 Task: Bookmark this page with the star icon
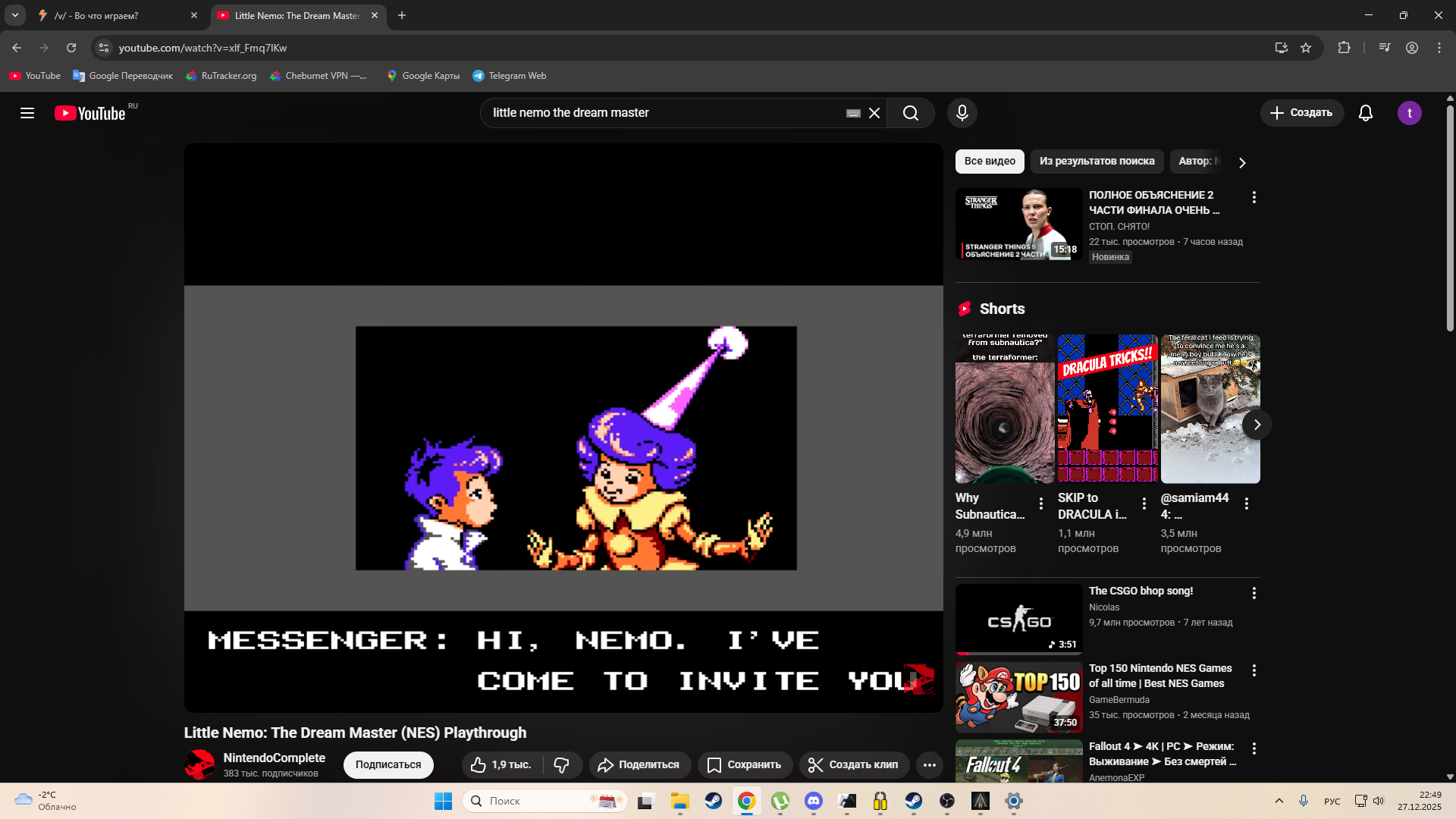[x=1306, y=48]
